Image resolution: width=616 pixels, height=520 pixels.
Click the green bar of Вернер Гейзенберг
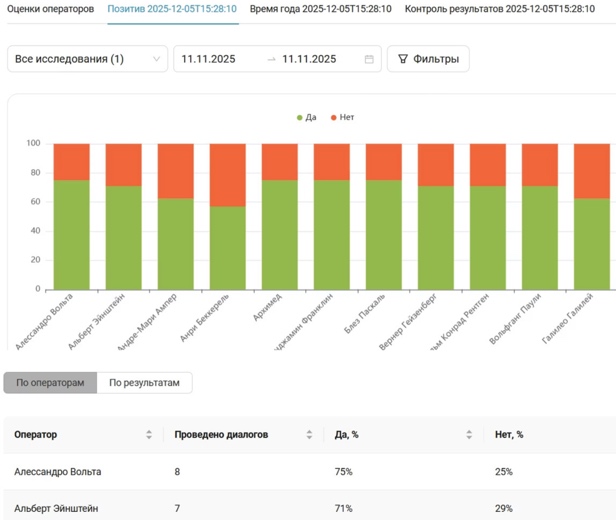pyautogui.click(x=436, y=238)
